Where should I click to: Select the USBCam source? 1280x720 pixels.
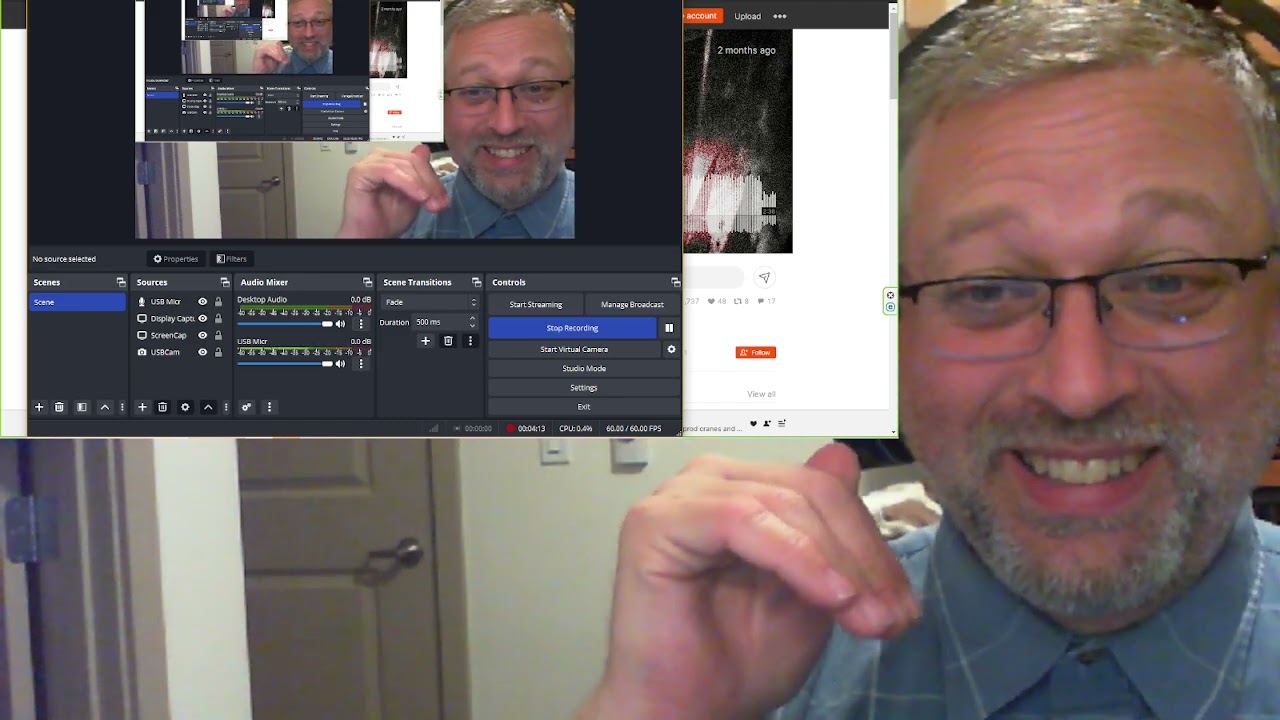(165, 352)
